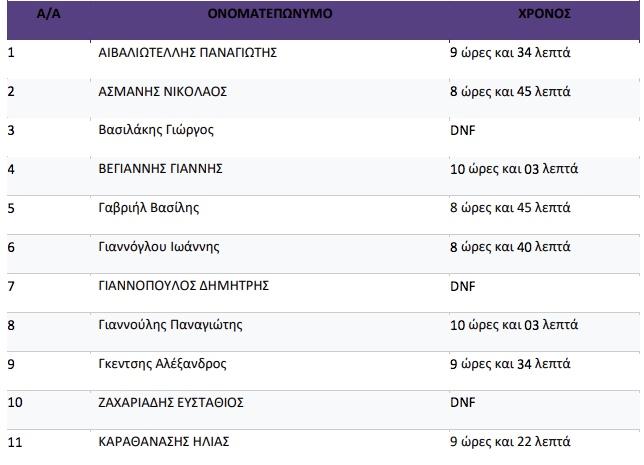Click the ΧΡΟΝΟΣ column header
Screen dimensions: 644x465
[x=544, y=14]
